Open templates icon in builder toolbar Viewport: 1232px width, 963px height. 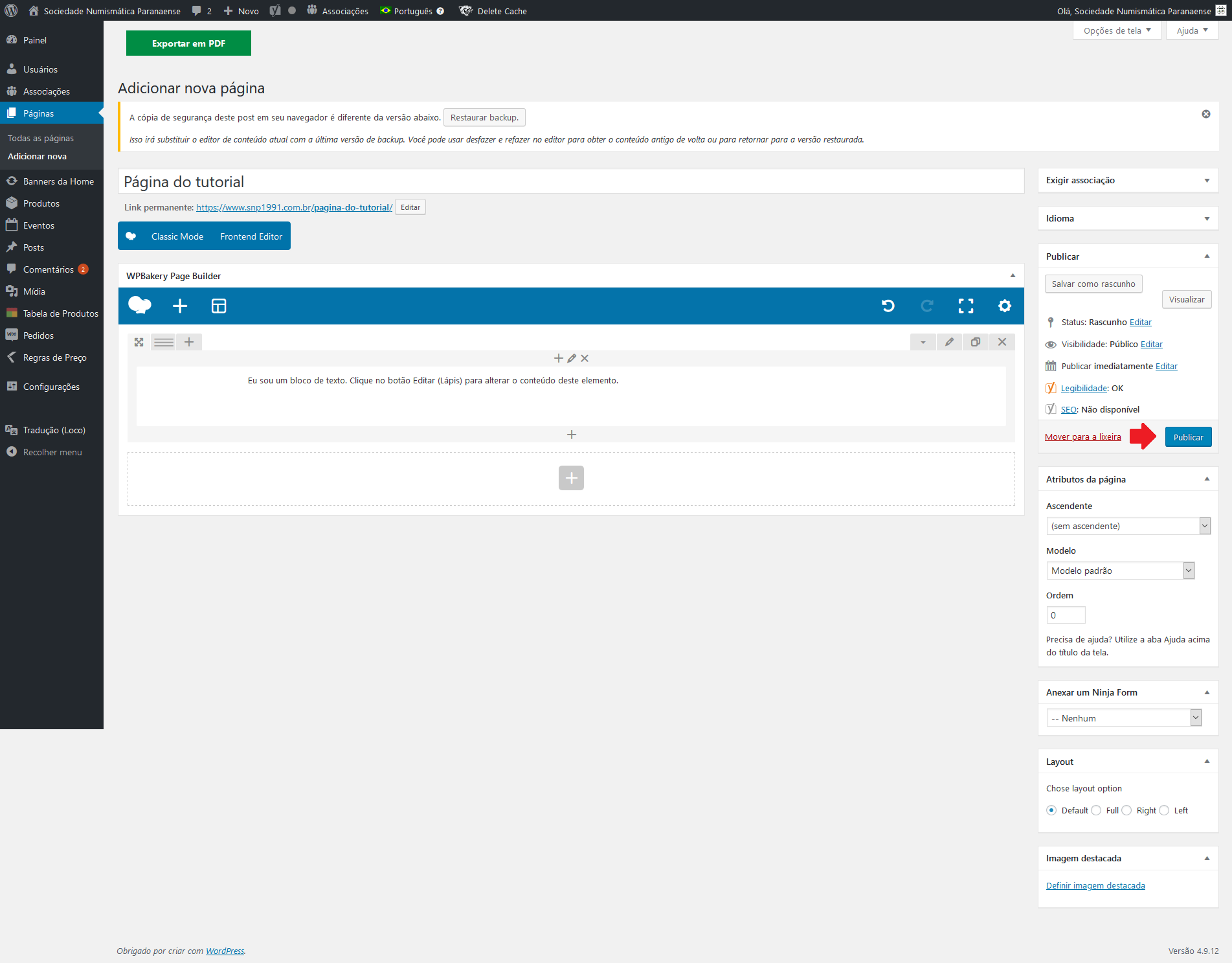pos(219,306)
